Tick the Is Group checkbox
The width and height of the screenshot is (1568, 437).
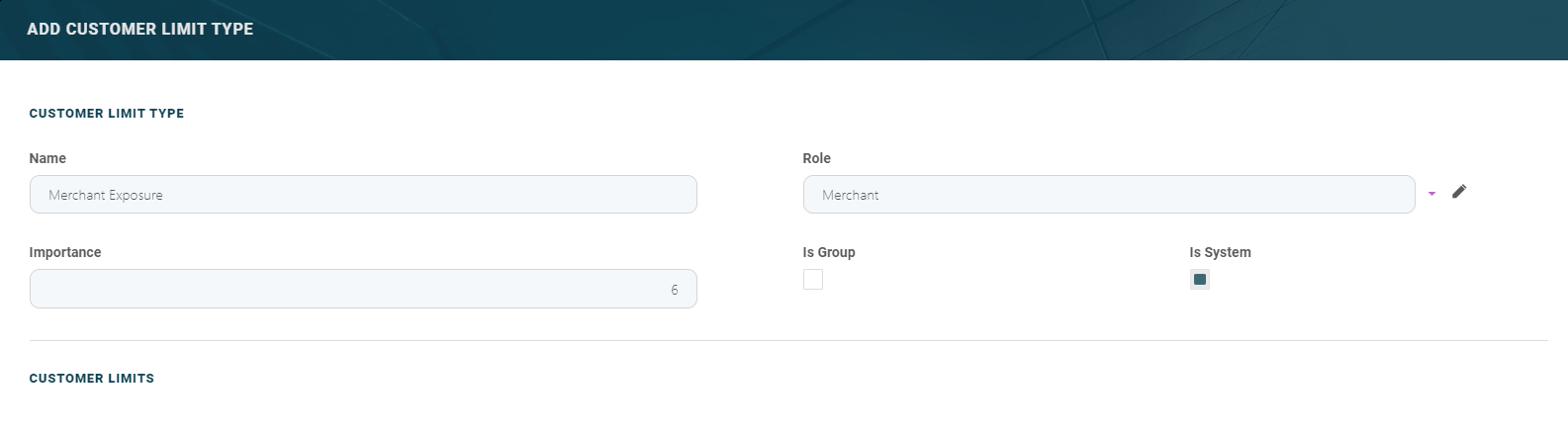coord(813,280)
